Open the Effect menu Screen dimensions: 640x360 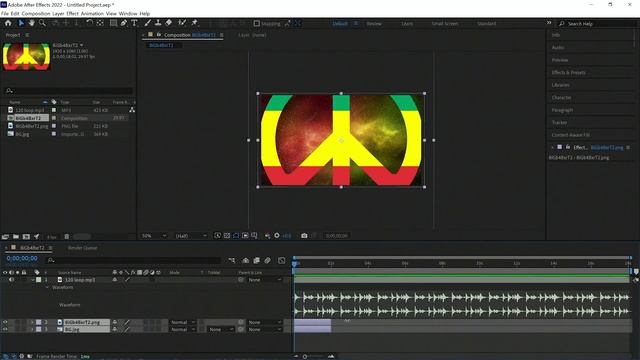click(72, 13)
